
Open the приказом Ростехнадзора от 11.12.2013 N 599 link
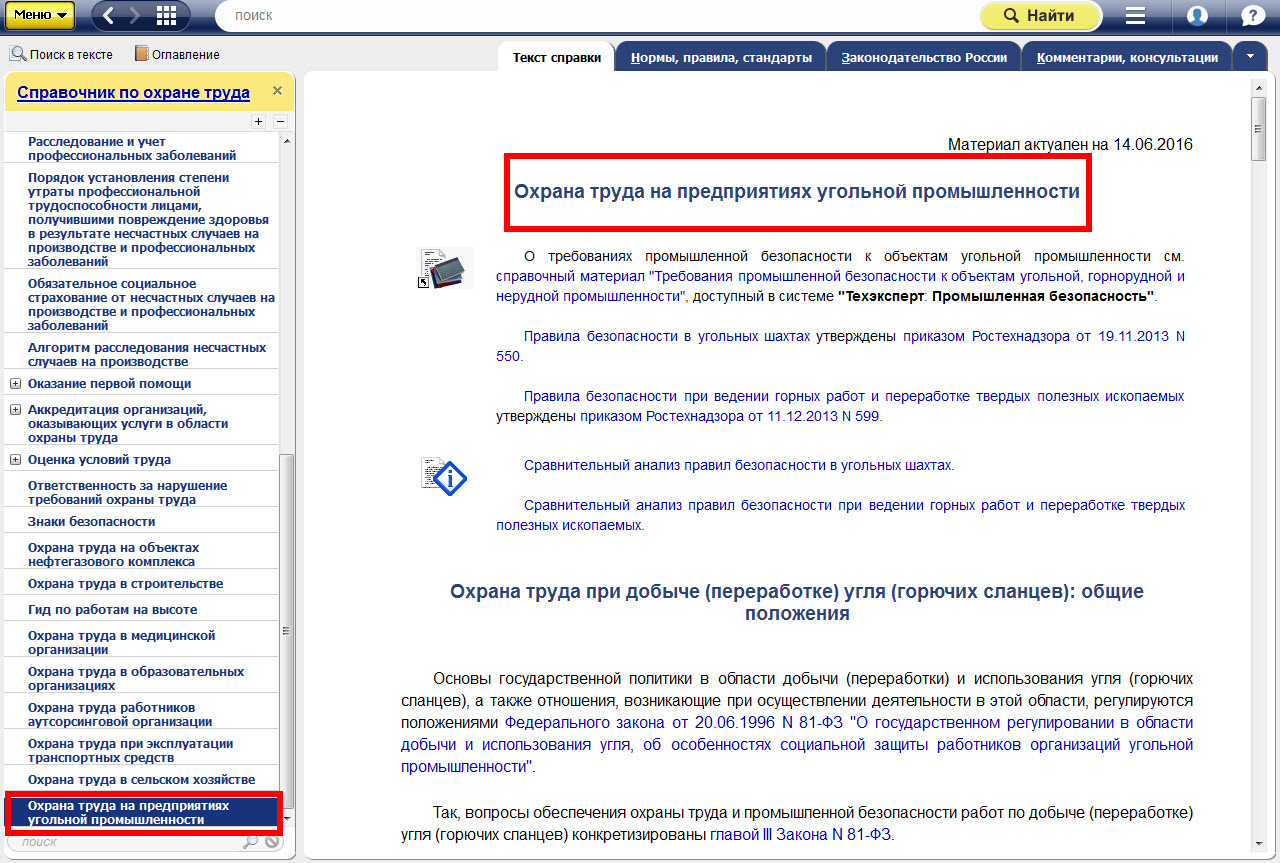tap(730, 416)
